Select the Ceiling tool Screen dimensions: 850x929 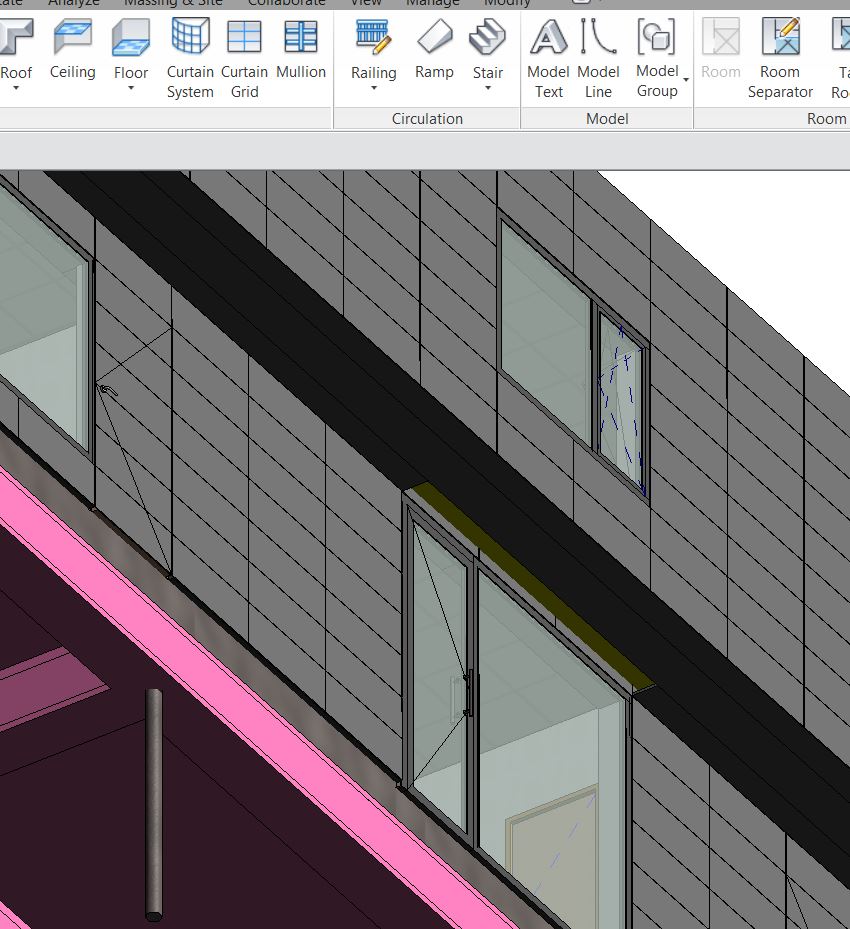[x=72, y=50]
